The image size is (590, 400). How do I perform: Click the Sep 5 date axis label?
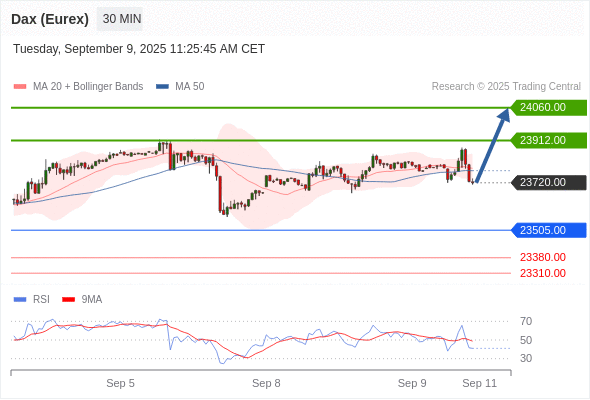[x=120, y=383]
